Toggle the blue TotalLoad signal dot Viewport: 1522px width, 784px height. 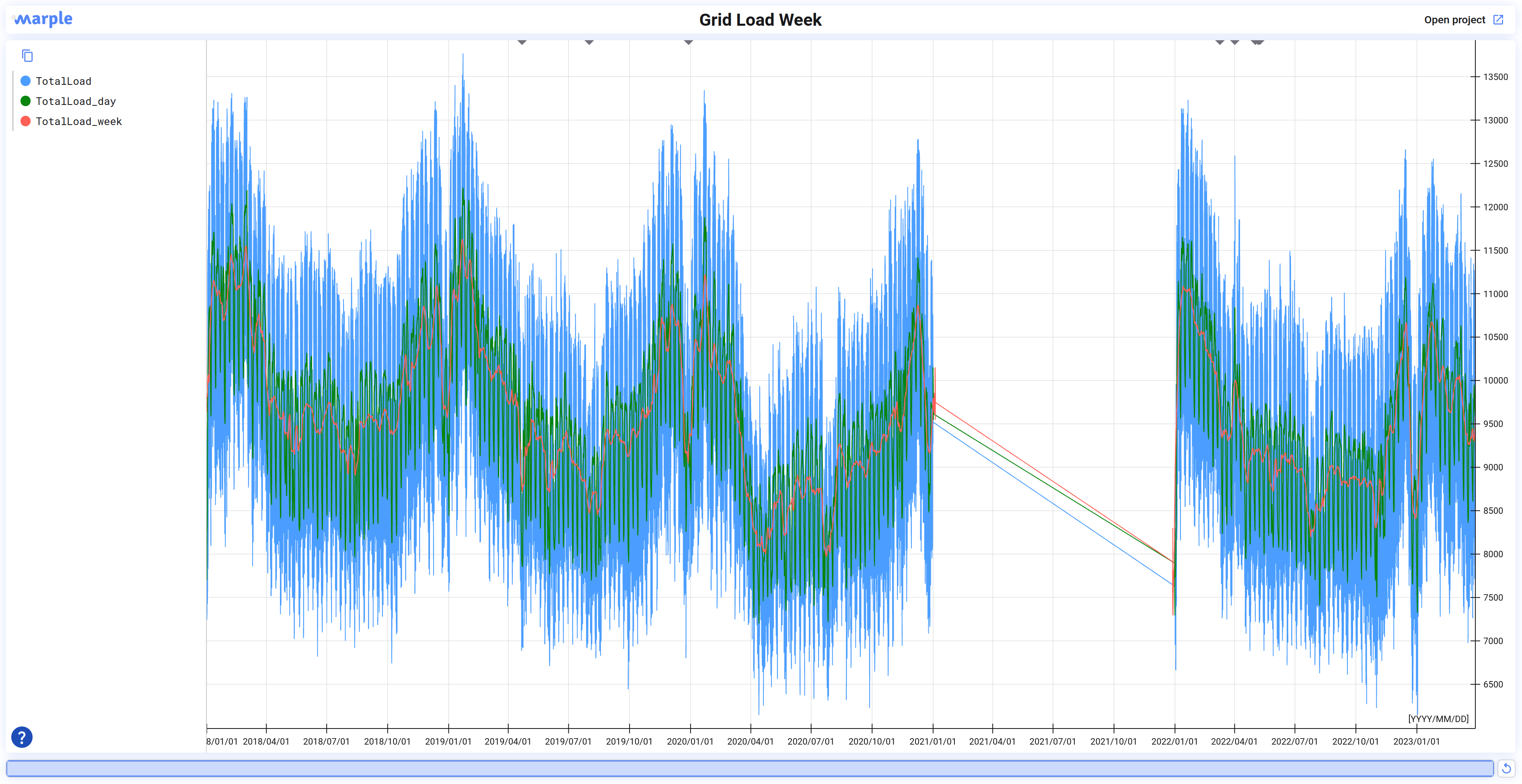pos(25,81)
